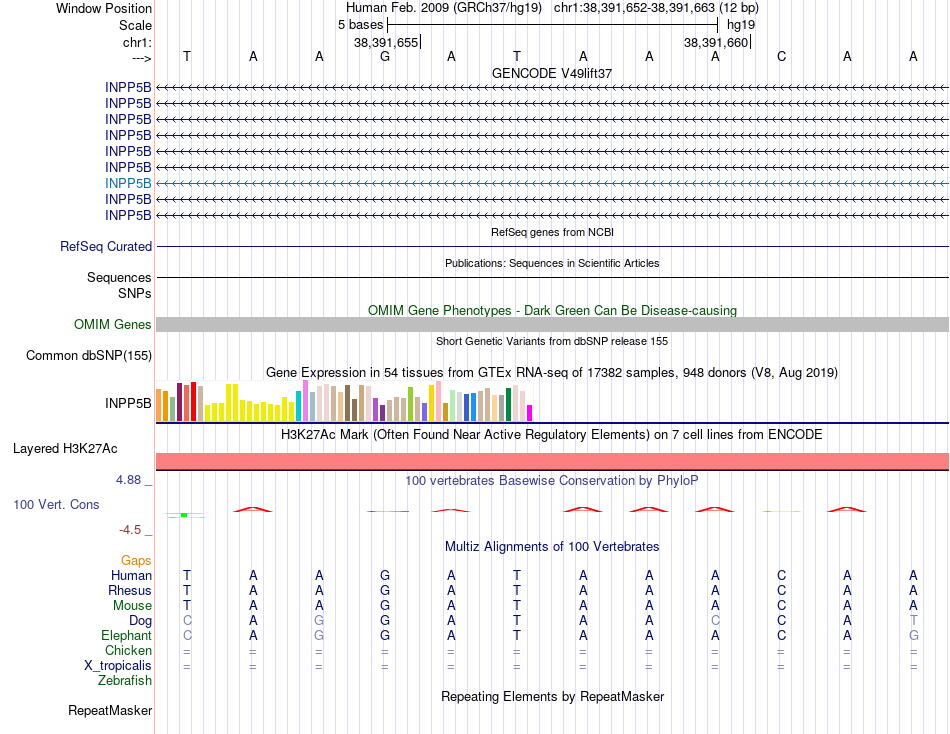The height and width of the screenshot is (734, 950).
Task: Click the RepeatMasker track label
Action: tap(110, 710)
